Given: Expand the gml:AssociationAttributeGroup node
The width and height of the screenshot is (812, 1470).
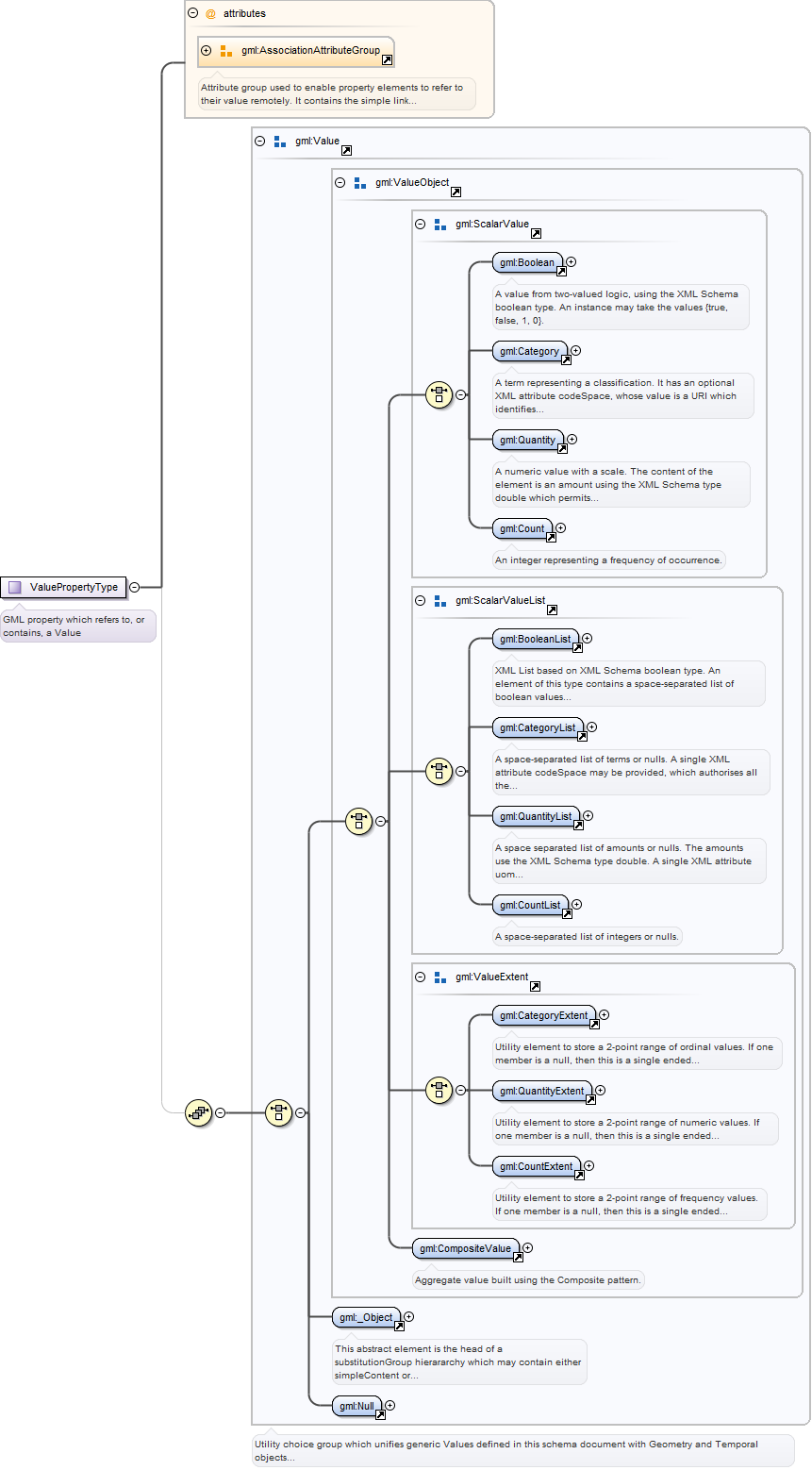Looking at the screenshot, I should point(207,51).
